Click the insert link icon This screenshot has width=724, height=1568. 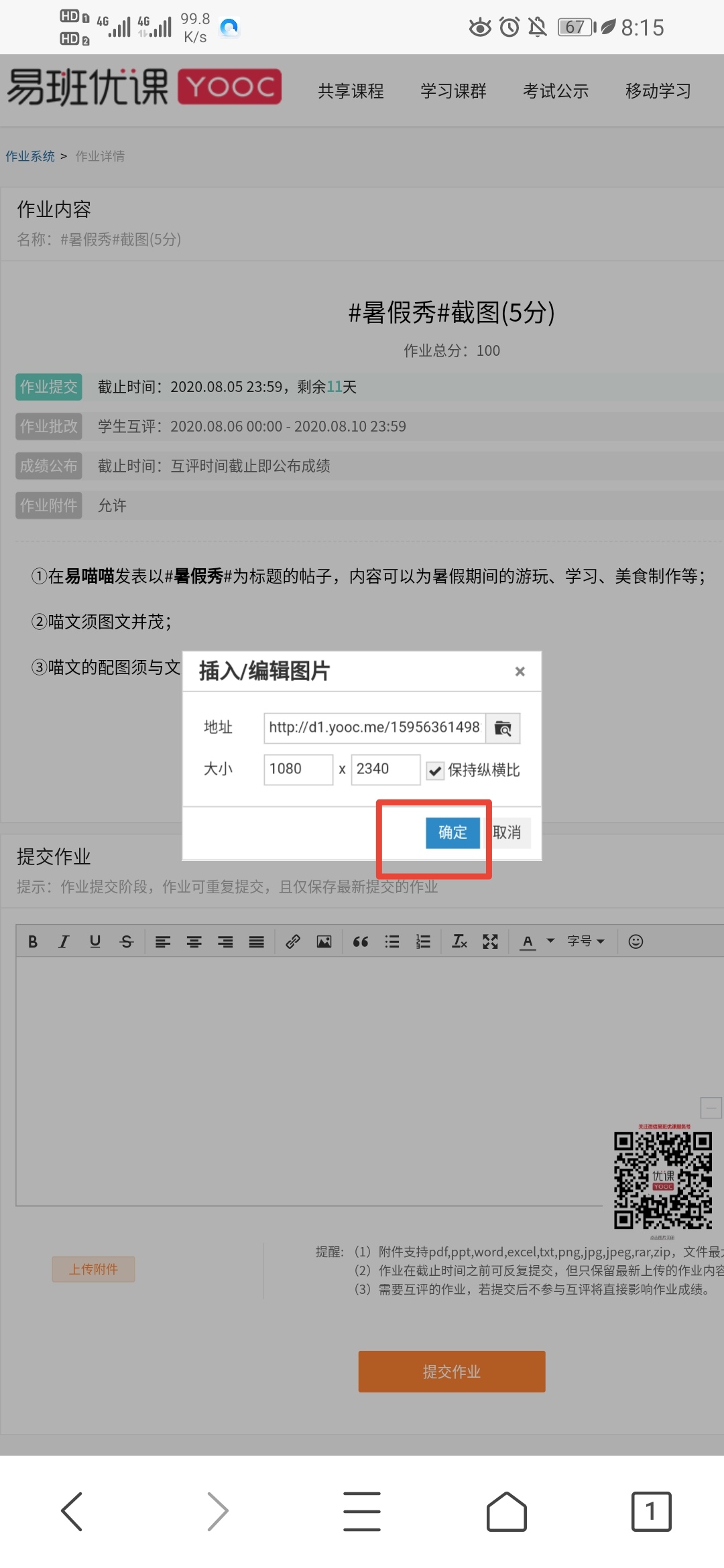coord(292,941)
